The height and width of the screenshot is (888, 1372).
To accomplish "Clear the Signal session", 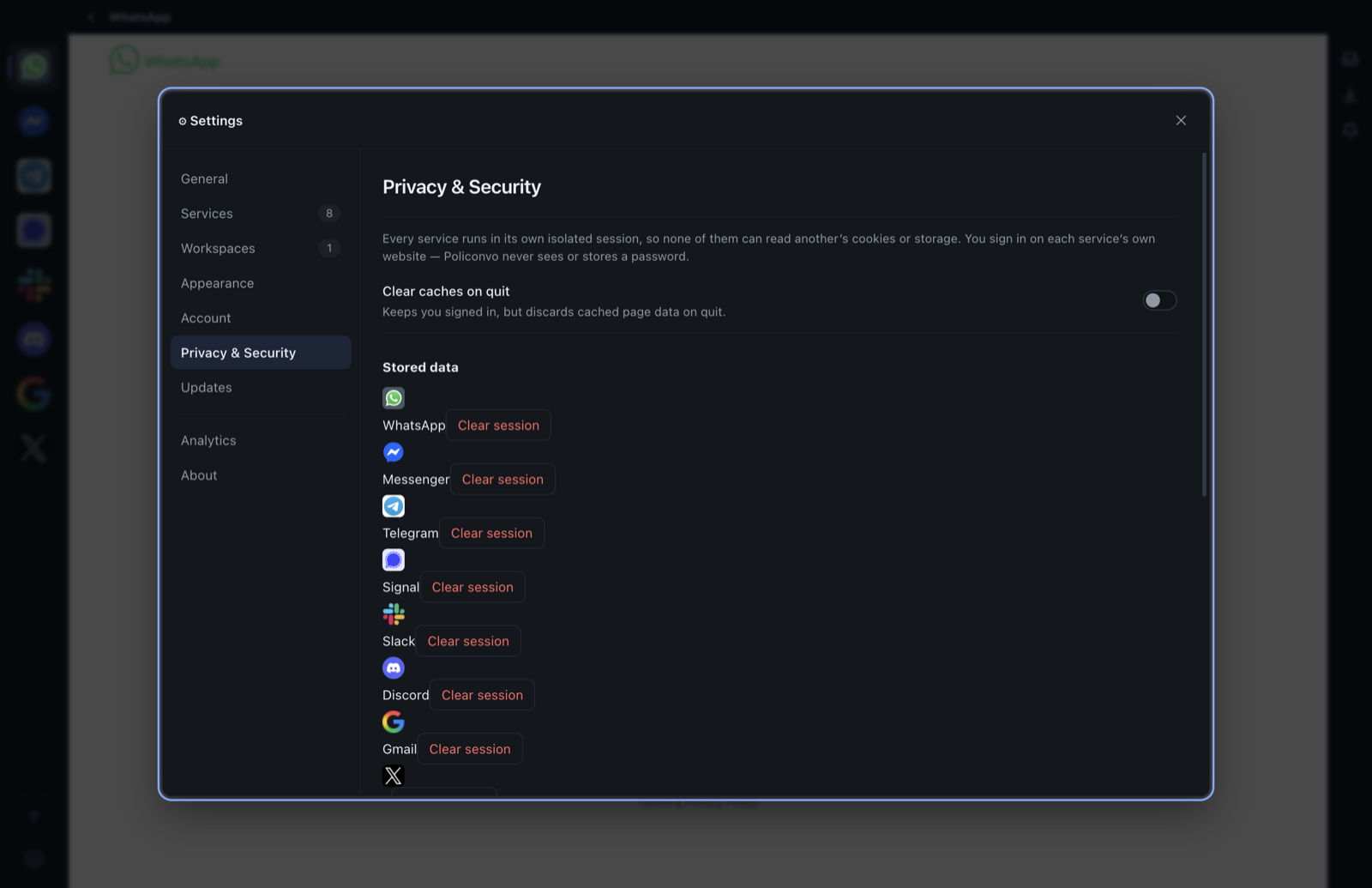I will tap(472, 588).
